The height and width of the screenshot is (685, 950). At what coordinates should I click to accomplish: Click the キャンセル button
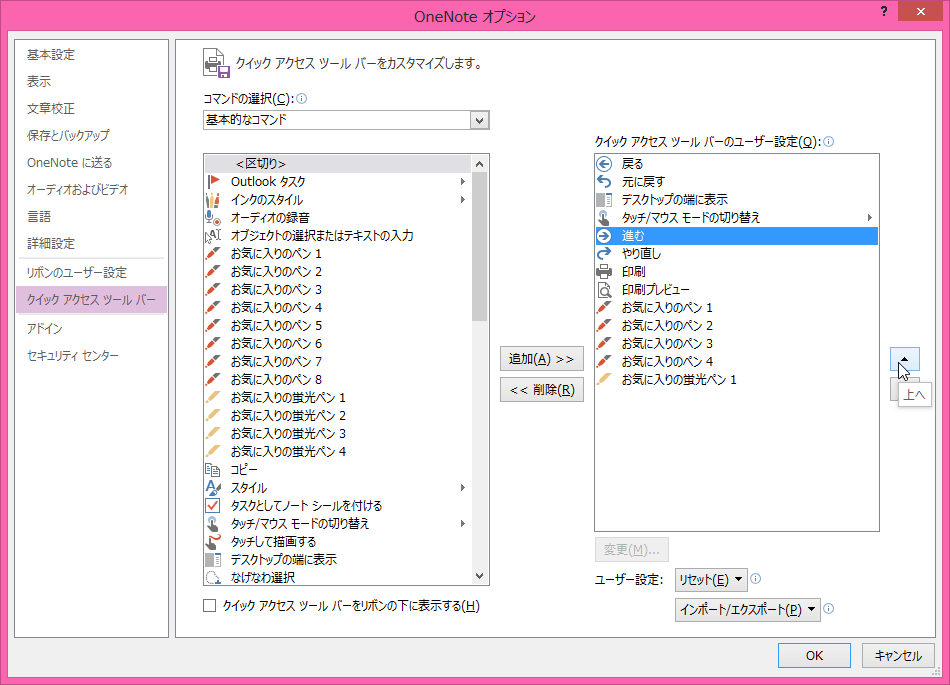(x=899, y=655)
